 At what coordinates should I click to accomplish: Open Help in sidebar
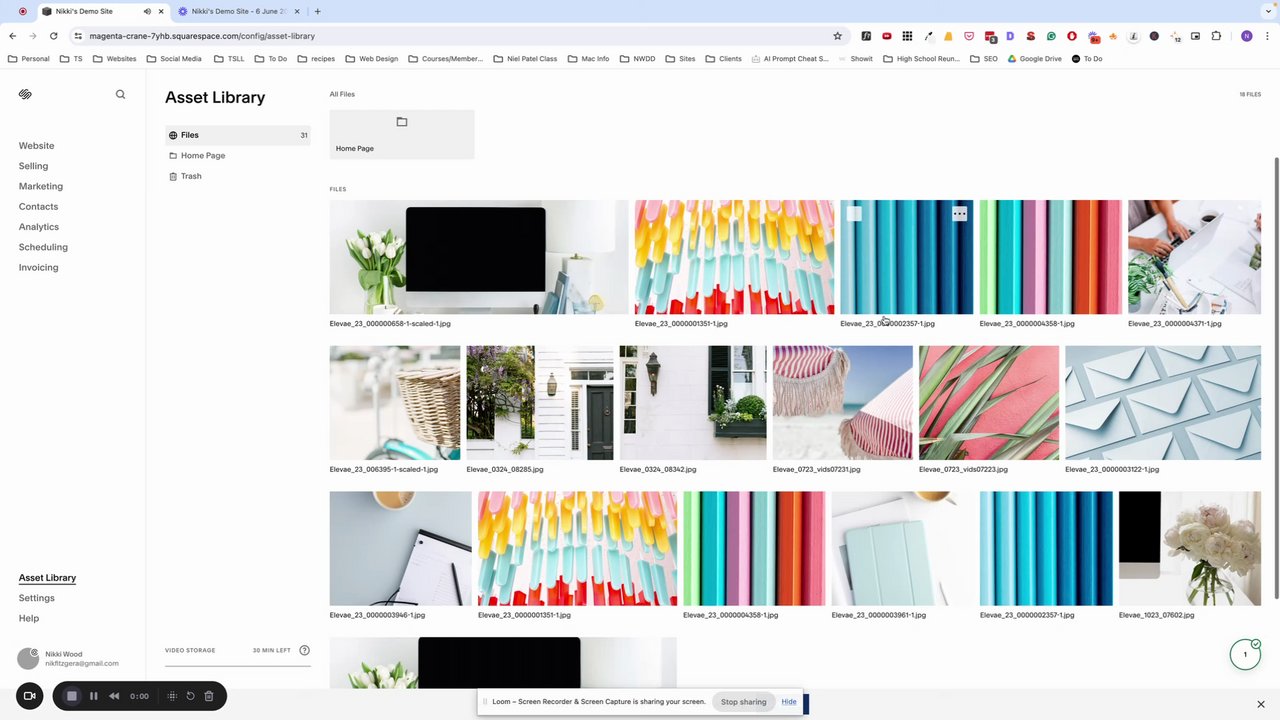(x=28, y=619)
